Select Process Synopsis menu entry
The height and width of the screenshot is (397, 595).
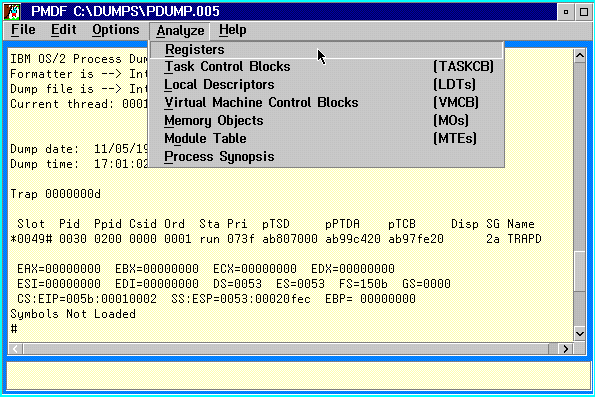click(x=327, y=157)
